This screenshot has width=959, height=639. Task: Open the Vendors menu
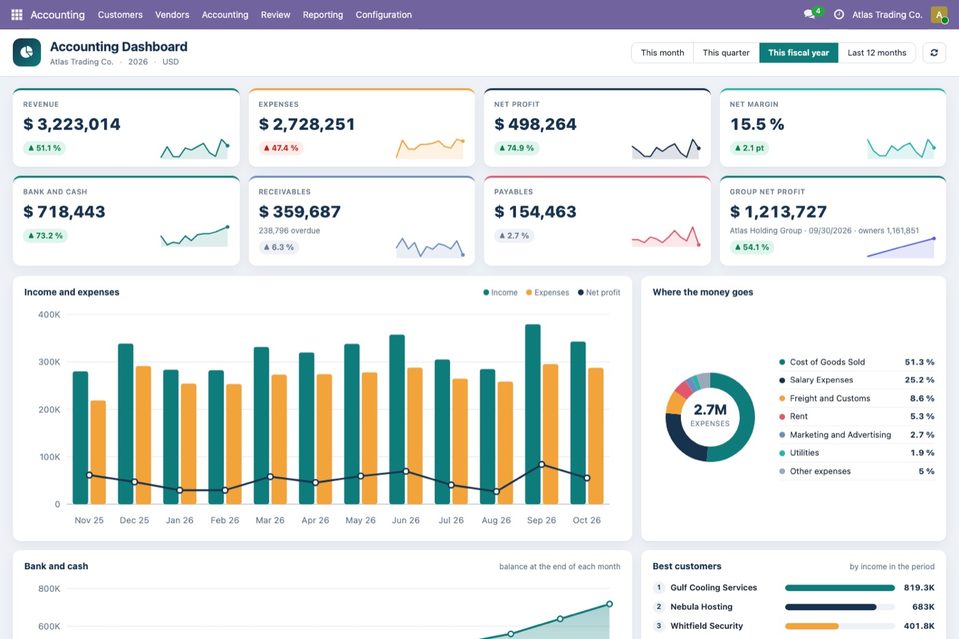click(172, 15)
